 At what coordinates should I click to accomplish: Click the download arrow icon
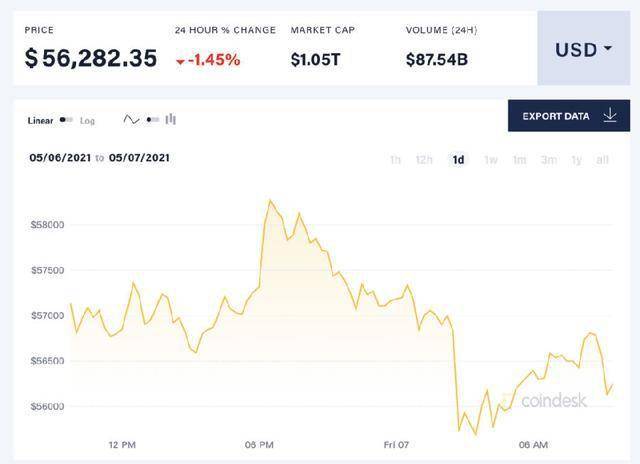(x=610, y=115)
